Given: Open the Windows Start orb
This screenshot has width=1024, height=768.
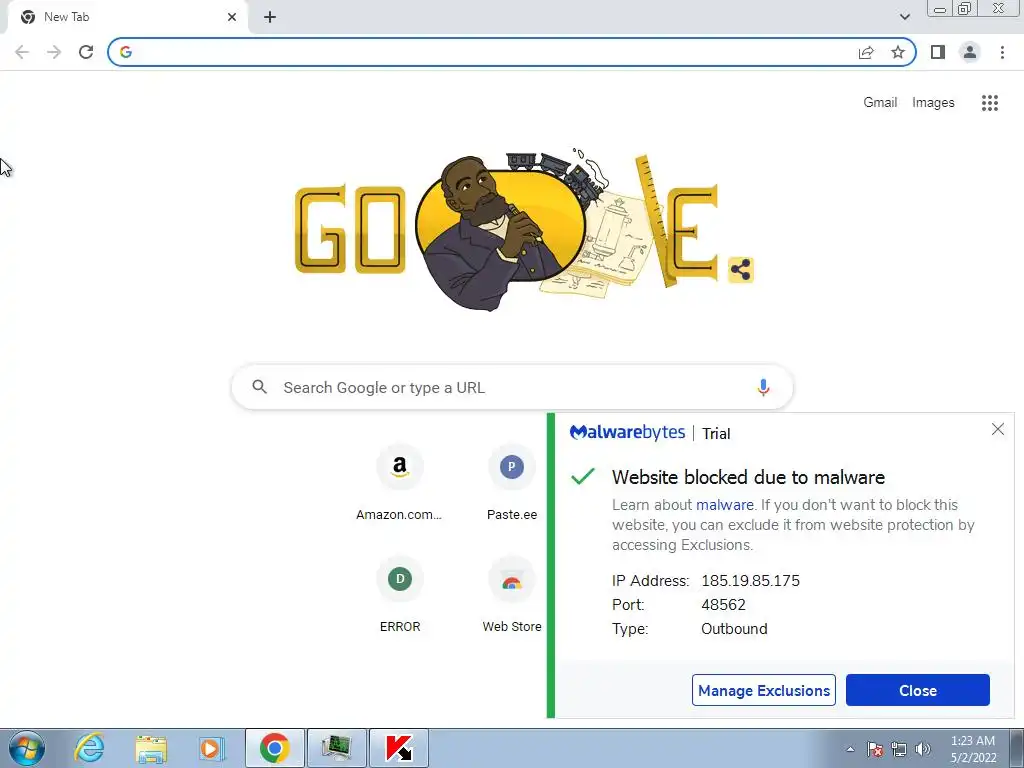Looking at the screenshot, I should [x=27, y=748].
